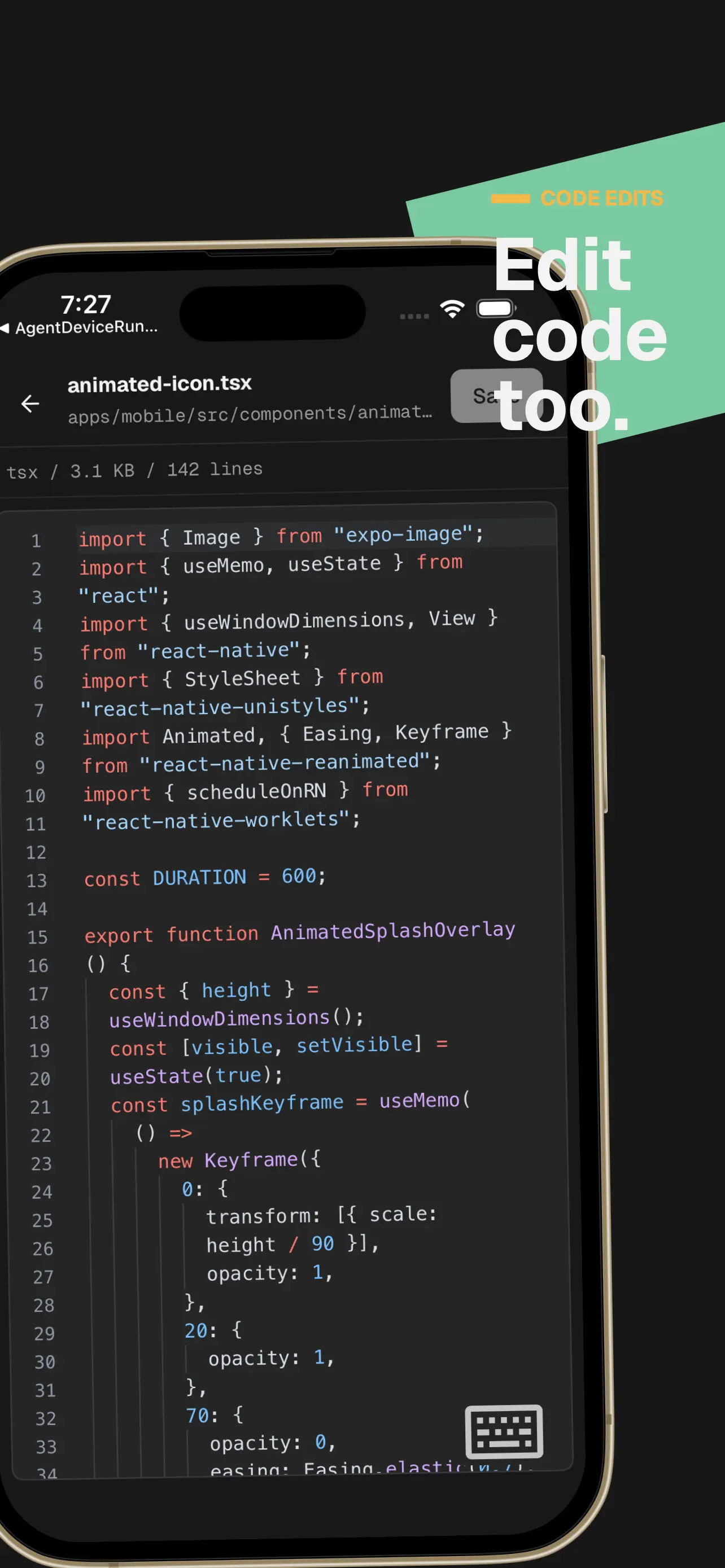The height and width of the screenshot is (1568, 725).
Task: Tap the "70: {" keyframe line
Action: point(215,1415)
